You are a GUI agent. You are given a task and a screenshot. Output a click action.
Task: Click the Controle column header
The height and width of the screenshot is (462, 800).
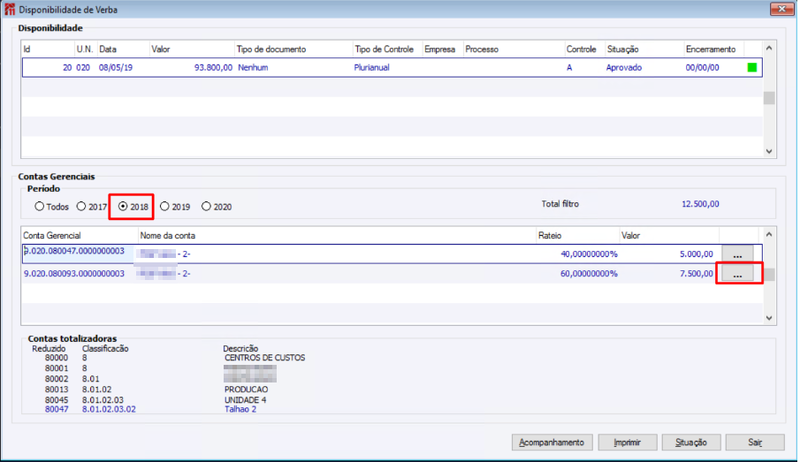coord(584,49)
